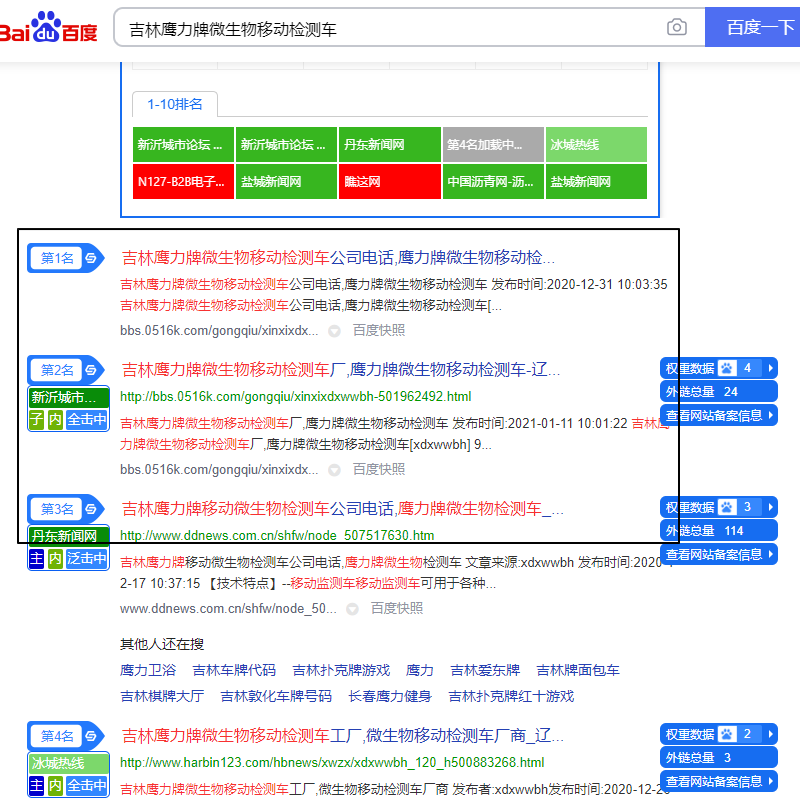Search related term 吉林敦化车牌号码

(276, 696)
